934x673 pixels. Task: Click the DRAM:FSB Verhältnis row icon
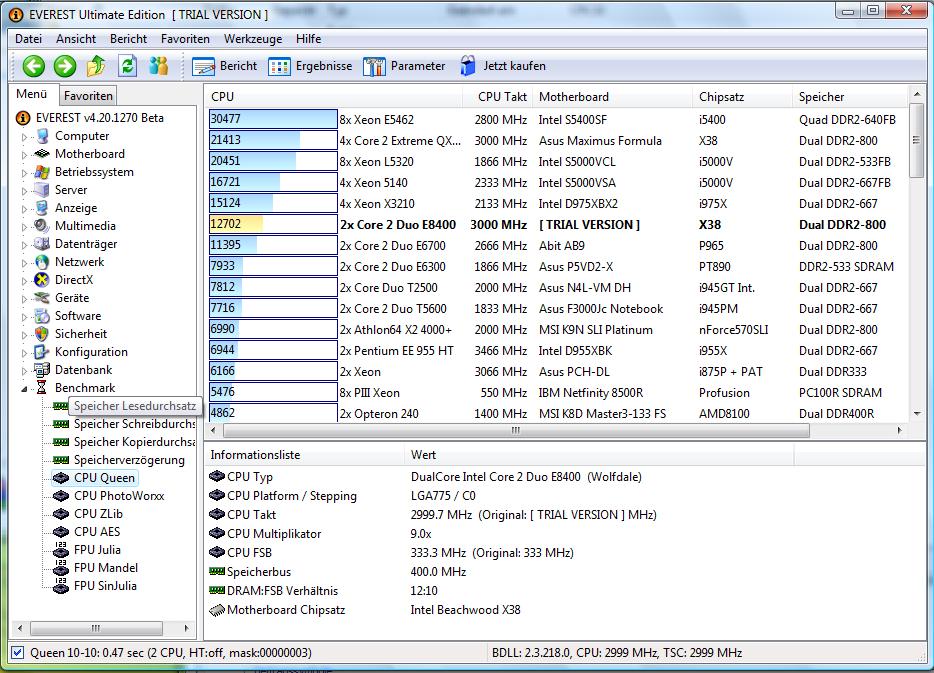(217, 590)
